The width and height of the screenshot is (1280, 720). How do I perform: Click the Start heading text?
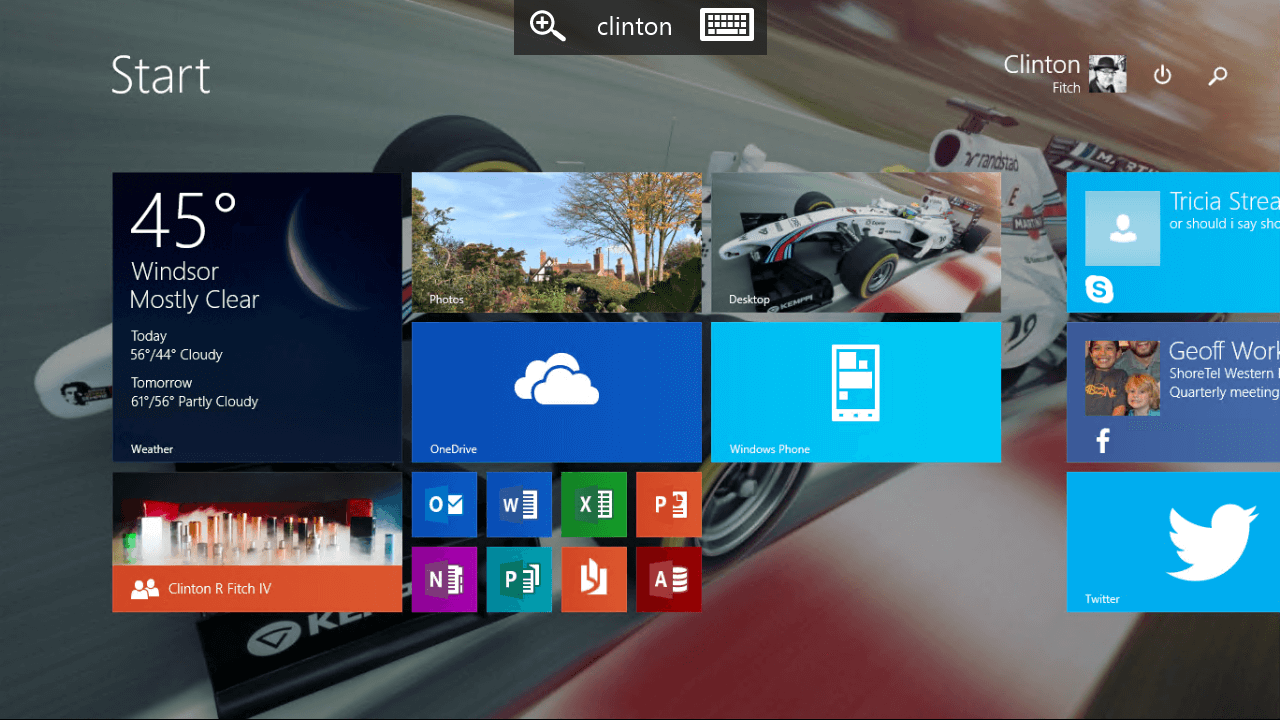coord(161,75)
